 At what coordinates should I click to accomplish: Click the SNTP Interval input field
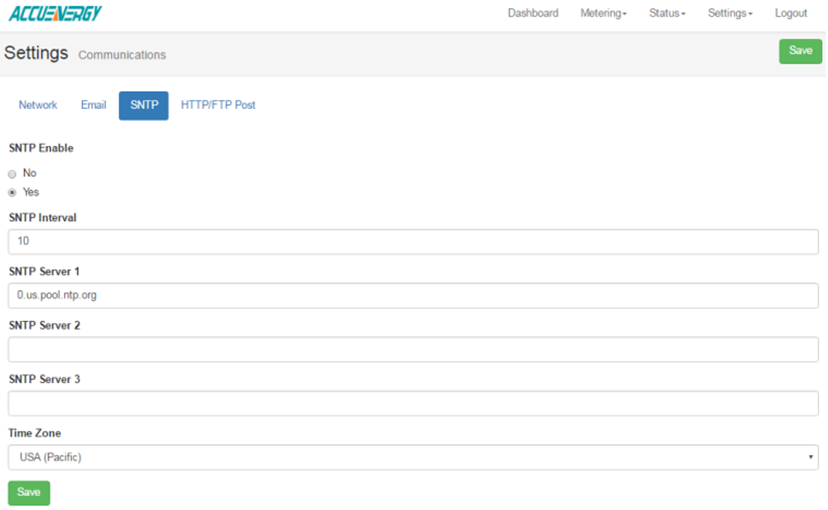413,241
